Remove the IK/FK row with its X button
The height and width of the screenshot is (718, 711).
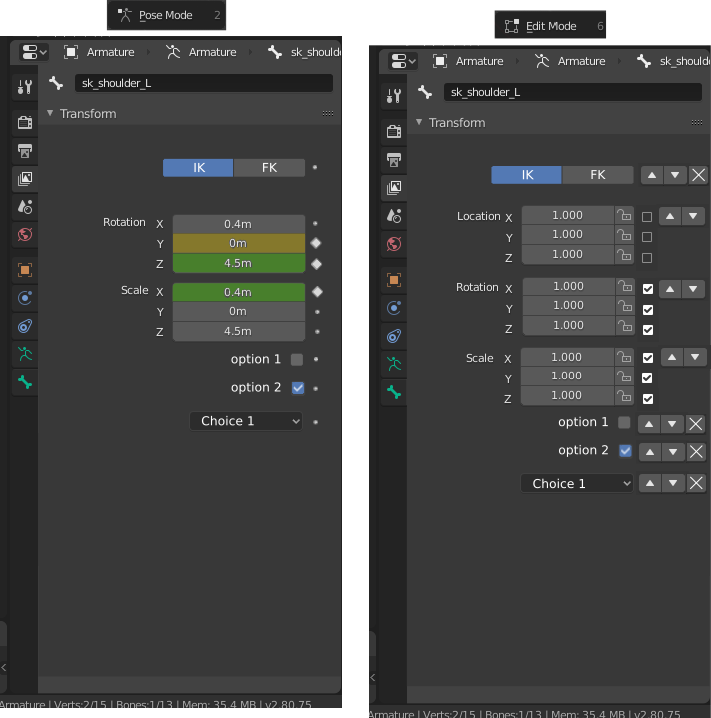[698, 175]
